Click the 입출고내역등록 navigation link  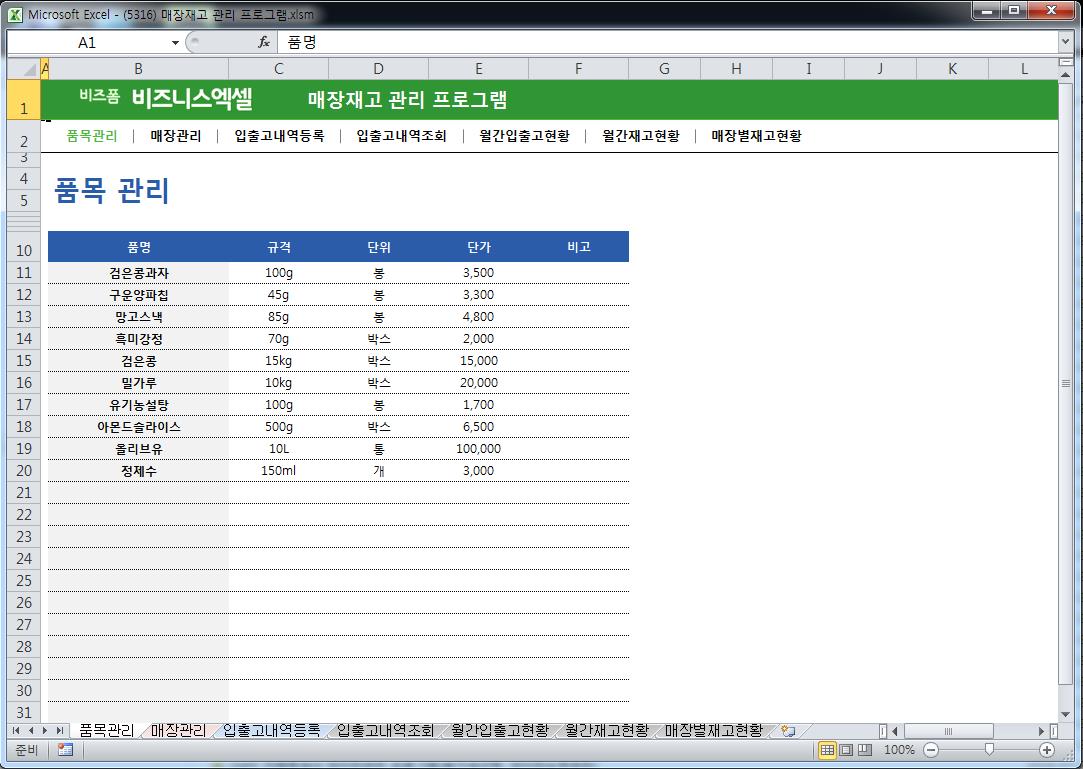pos(279,136)
